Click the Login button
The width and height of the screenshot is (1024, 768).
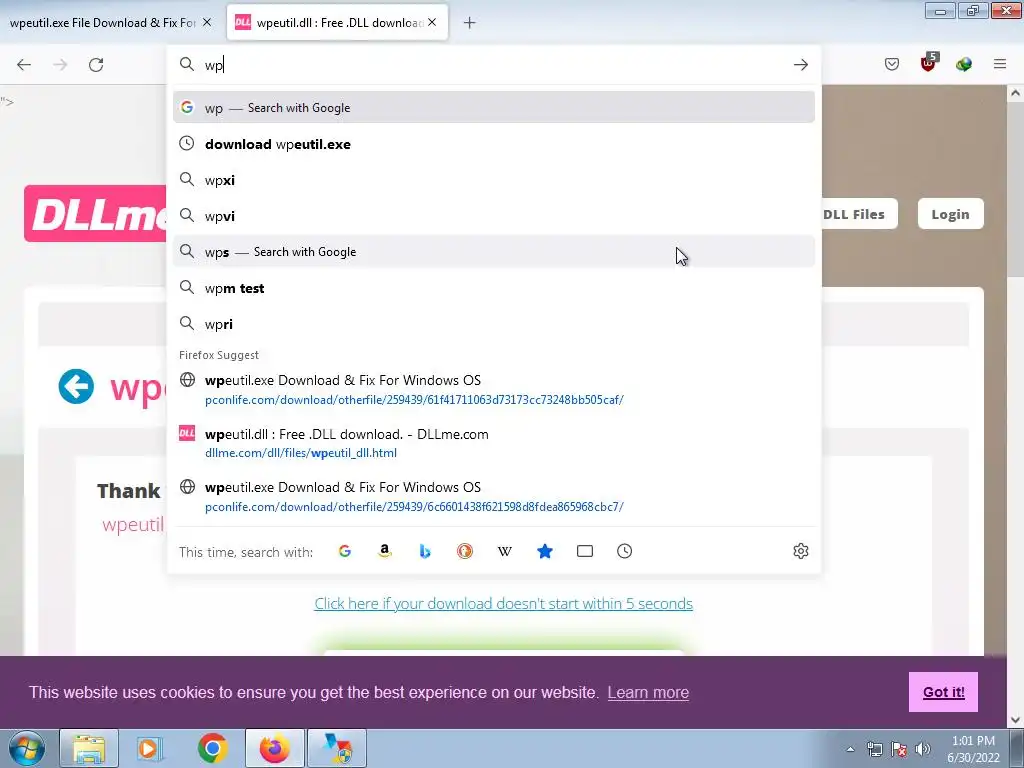pyautogui.click(x=950, y=214)
